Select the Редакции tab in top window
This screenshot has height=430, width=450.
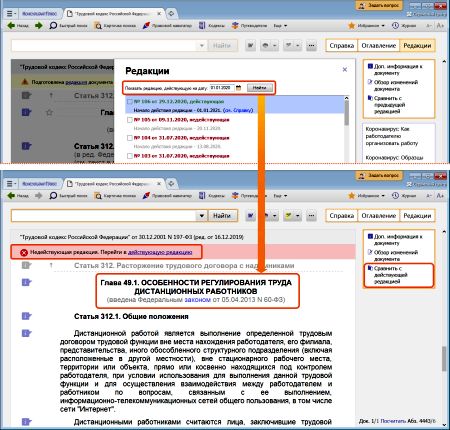point(417,46)
